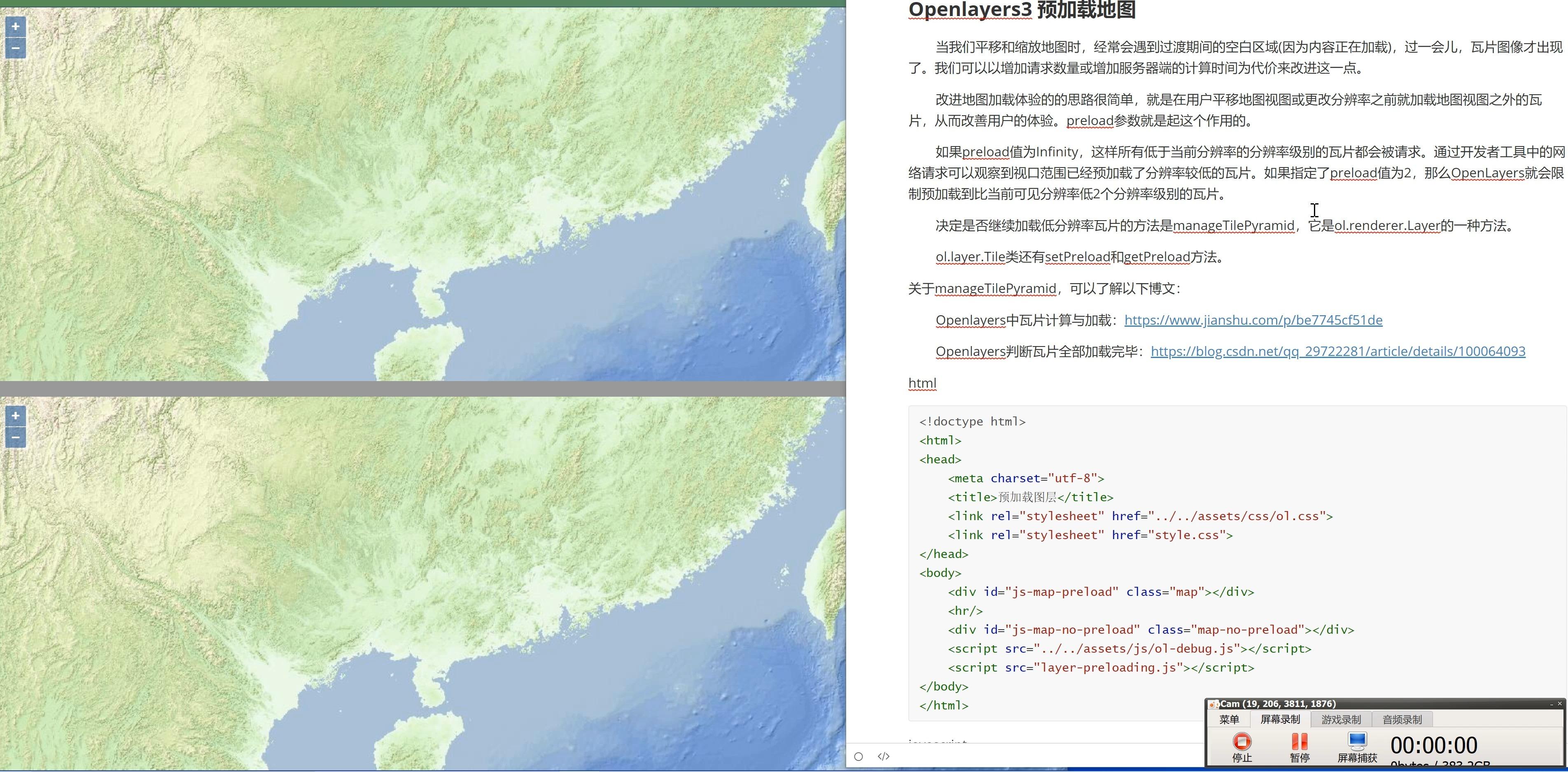The image size is (1568, 772).
Task: Zoom out on the bottom no-preload map
Action: coord(15,437)
